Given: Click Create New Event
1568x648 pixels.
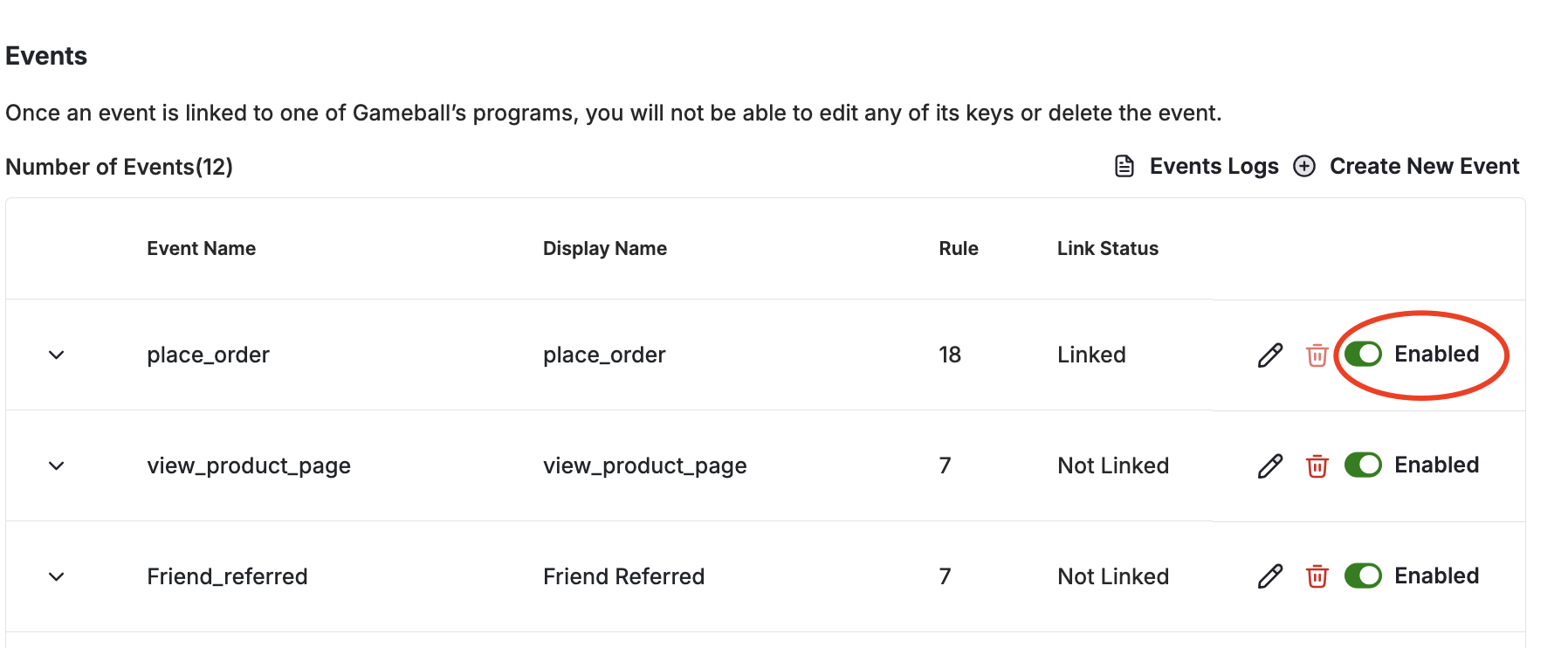Looking at the screenshot, I should tap(1424, 166).
